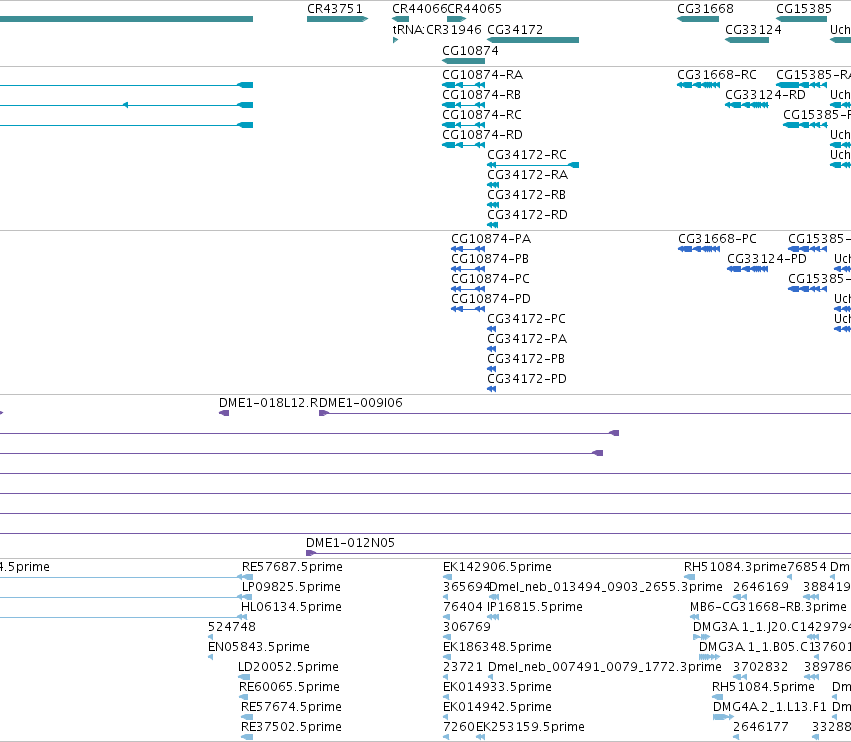Click EST EK253159.5prime
The height and width of the screenshot is (742, 851).
[x=530, y=727]
